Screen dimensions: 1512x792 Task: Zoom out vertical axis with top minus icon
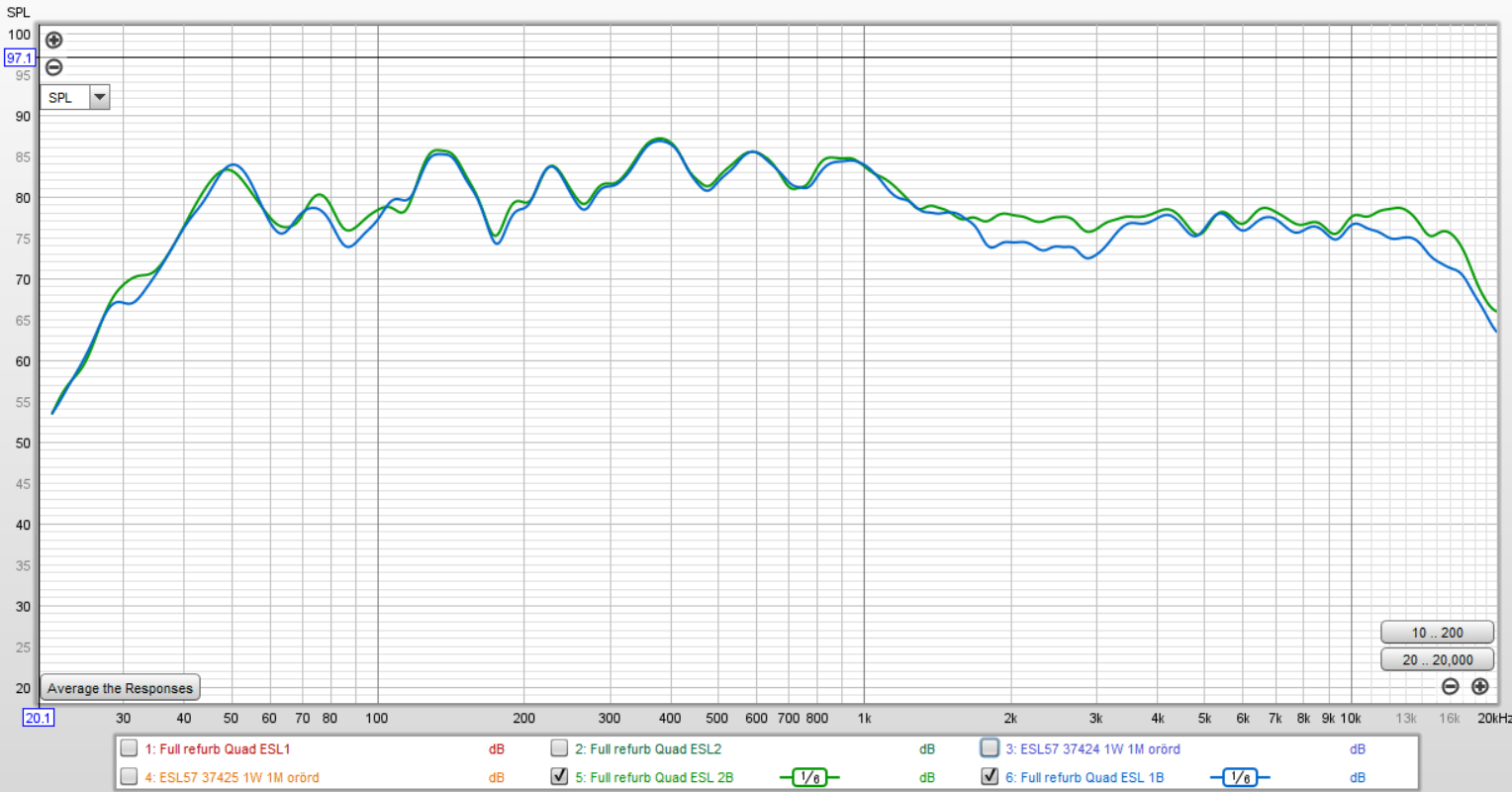pos(54,67)
